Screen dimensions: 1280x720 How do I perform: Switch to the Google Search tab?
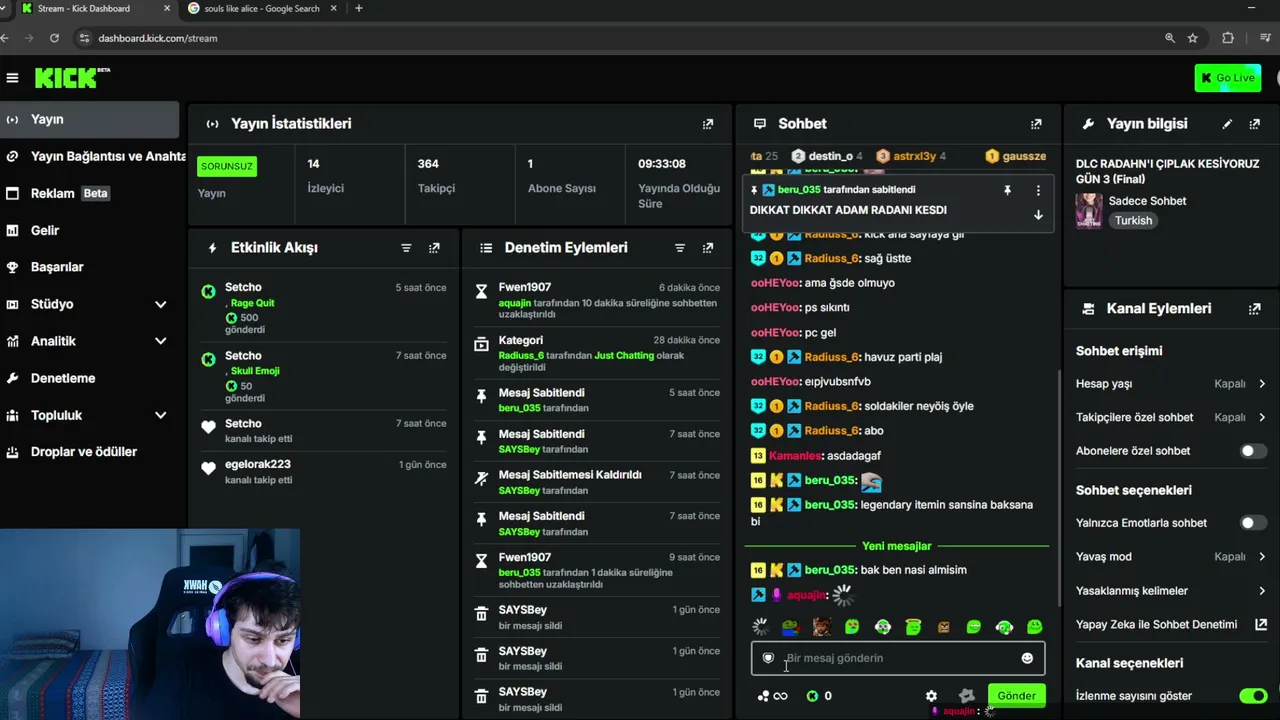(x=262, y=9)
